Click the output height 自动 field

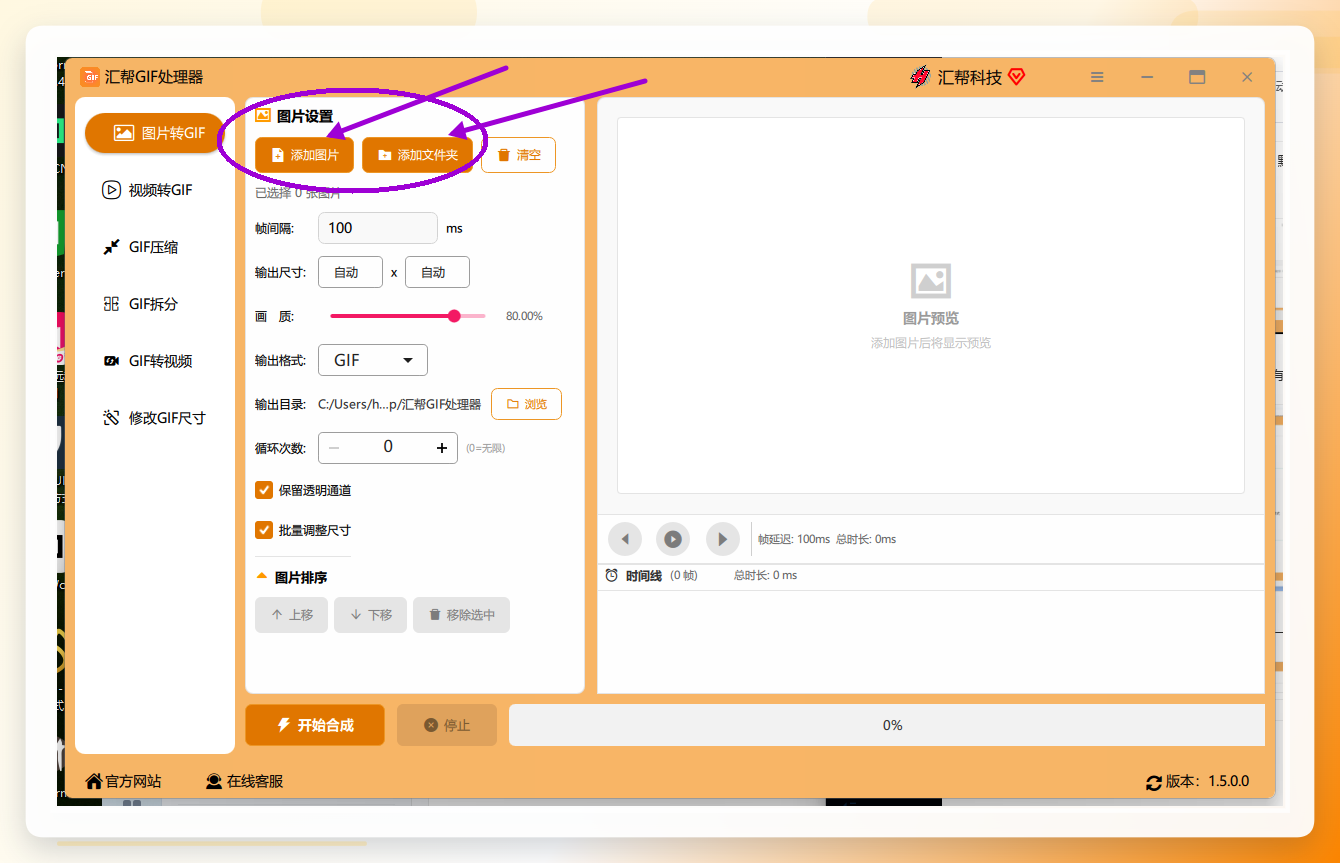437,272
